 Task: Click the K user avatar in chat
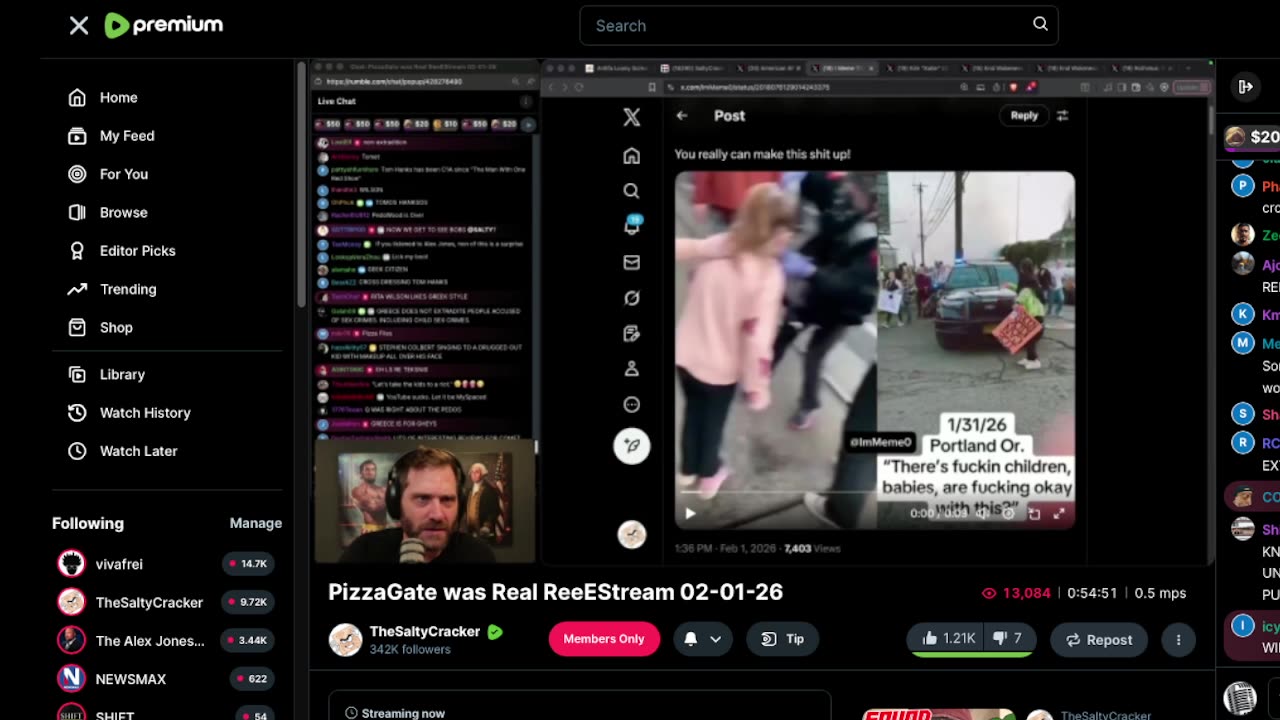point(1242,314)
